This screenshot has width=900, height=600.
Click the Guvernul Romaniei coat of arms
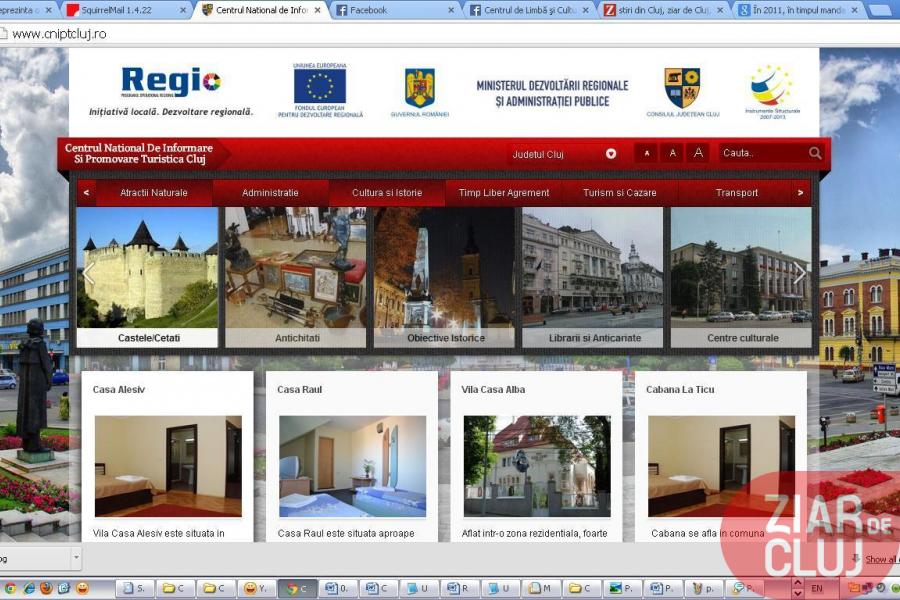pos(420,88)
